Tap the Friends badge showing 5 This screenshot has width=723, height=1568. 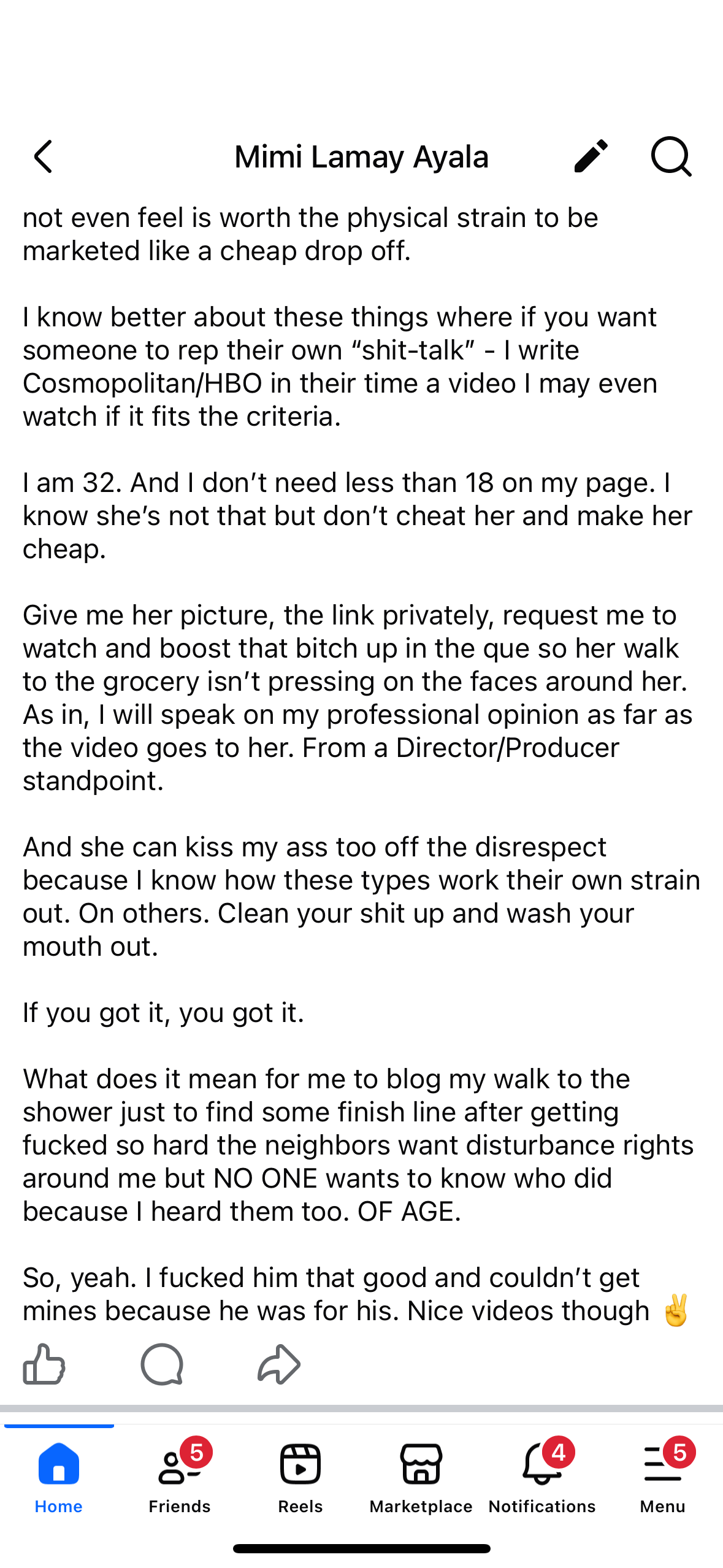click(196, 1453)
